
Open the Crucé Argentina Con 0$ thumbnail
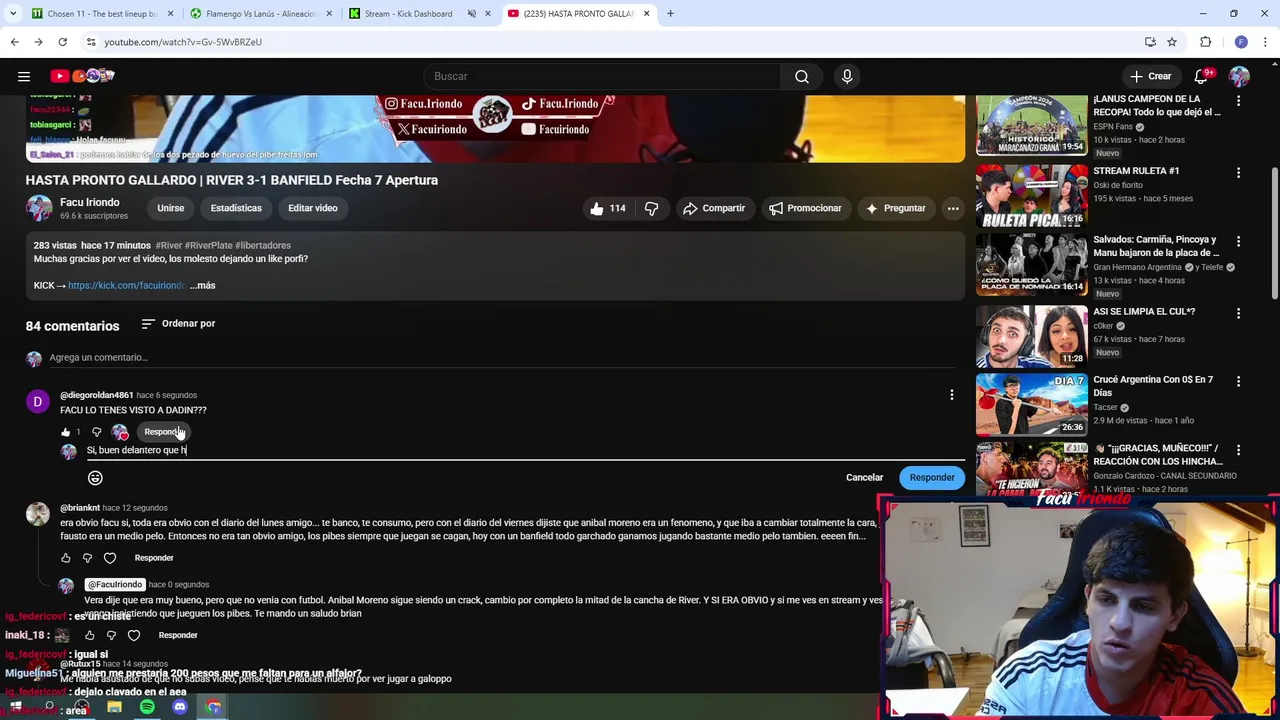click(x=1031, y=404)
